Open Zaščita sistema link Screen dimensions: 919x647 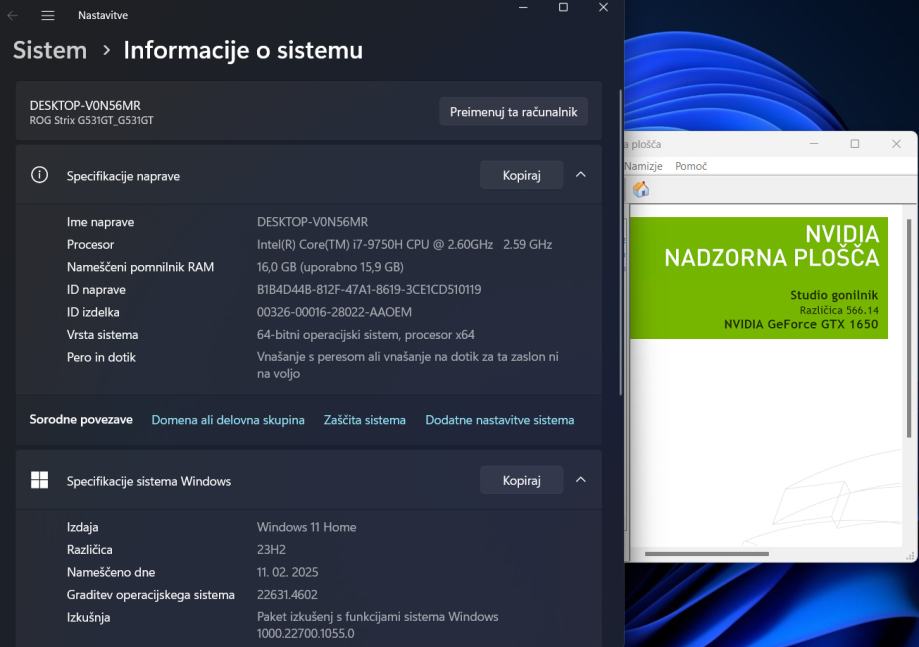(365, 420)
